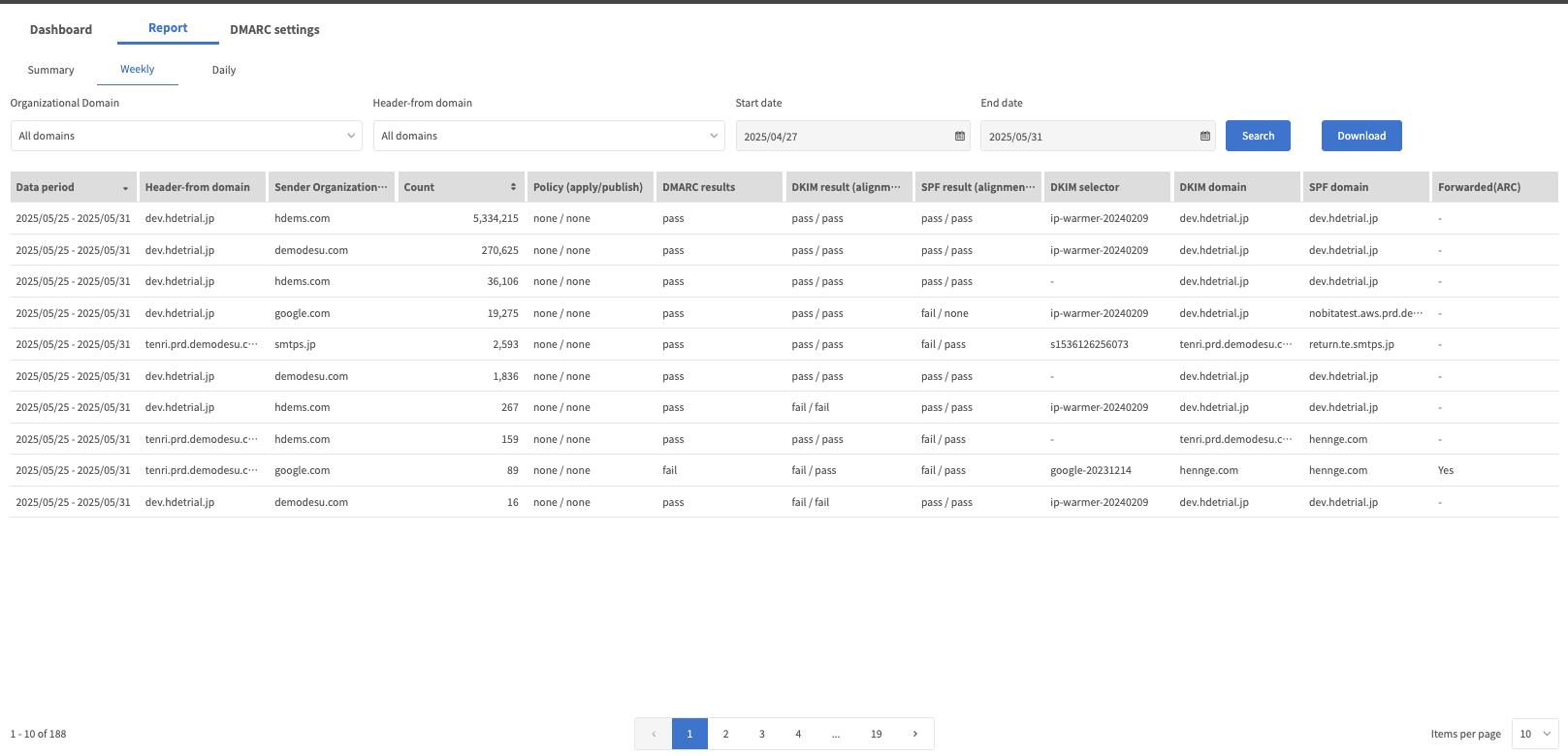Go to page 3 of results
This screenshot has height=756, width=1568.
coord(762,734)
